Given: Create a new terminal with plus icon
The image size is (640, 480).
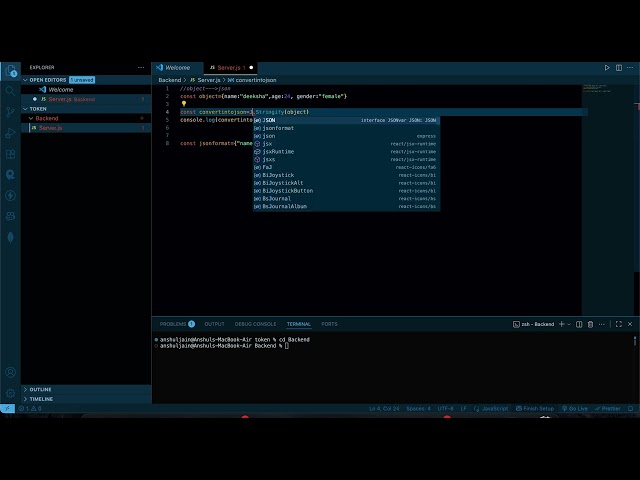Looking at the screenshot, I should pos(562,324).
